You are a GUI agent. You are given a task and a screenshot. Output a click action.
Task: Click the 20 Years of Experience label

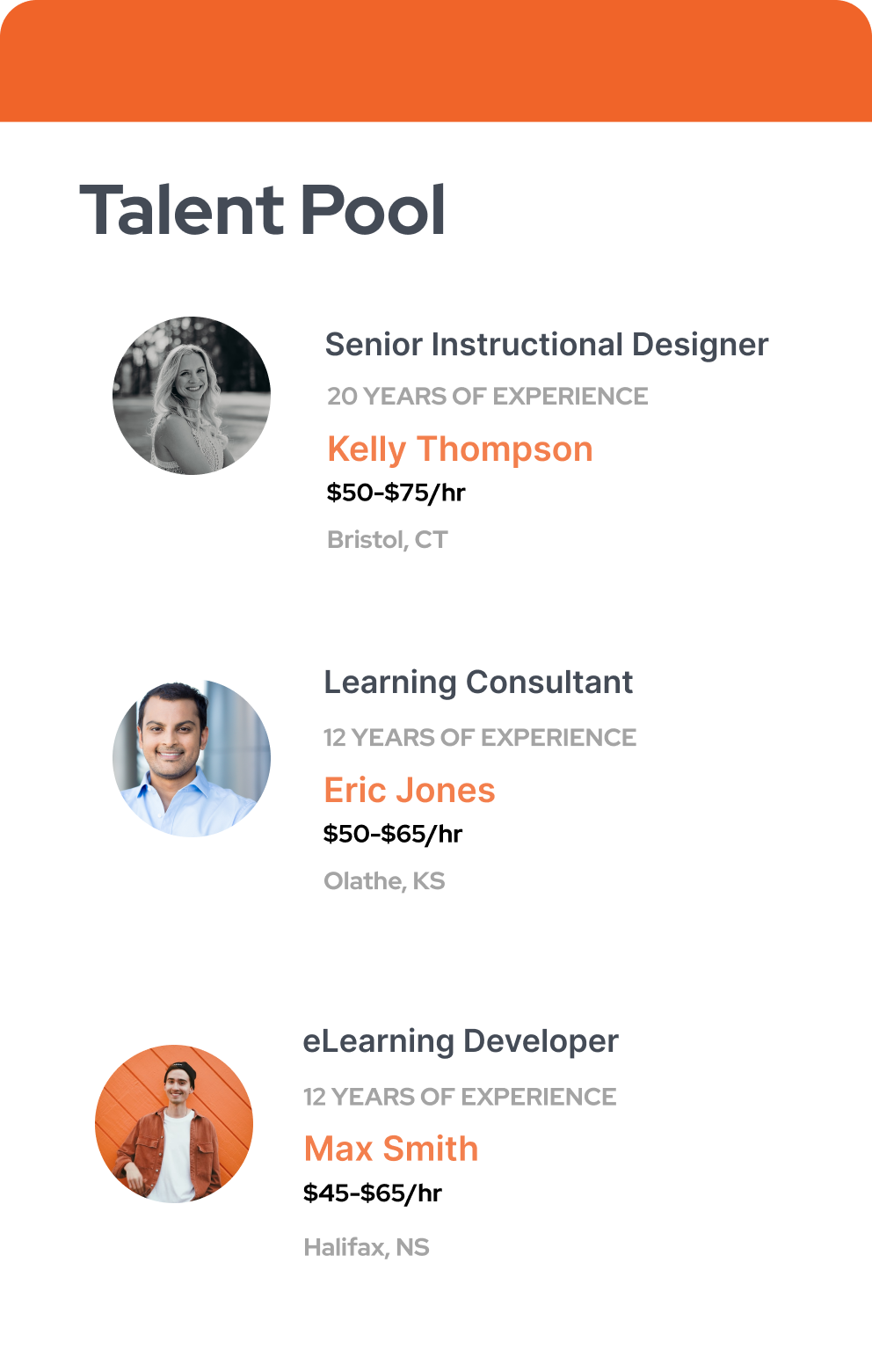[x=487, y=397]
